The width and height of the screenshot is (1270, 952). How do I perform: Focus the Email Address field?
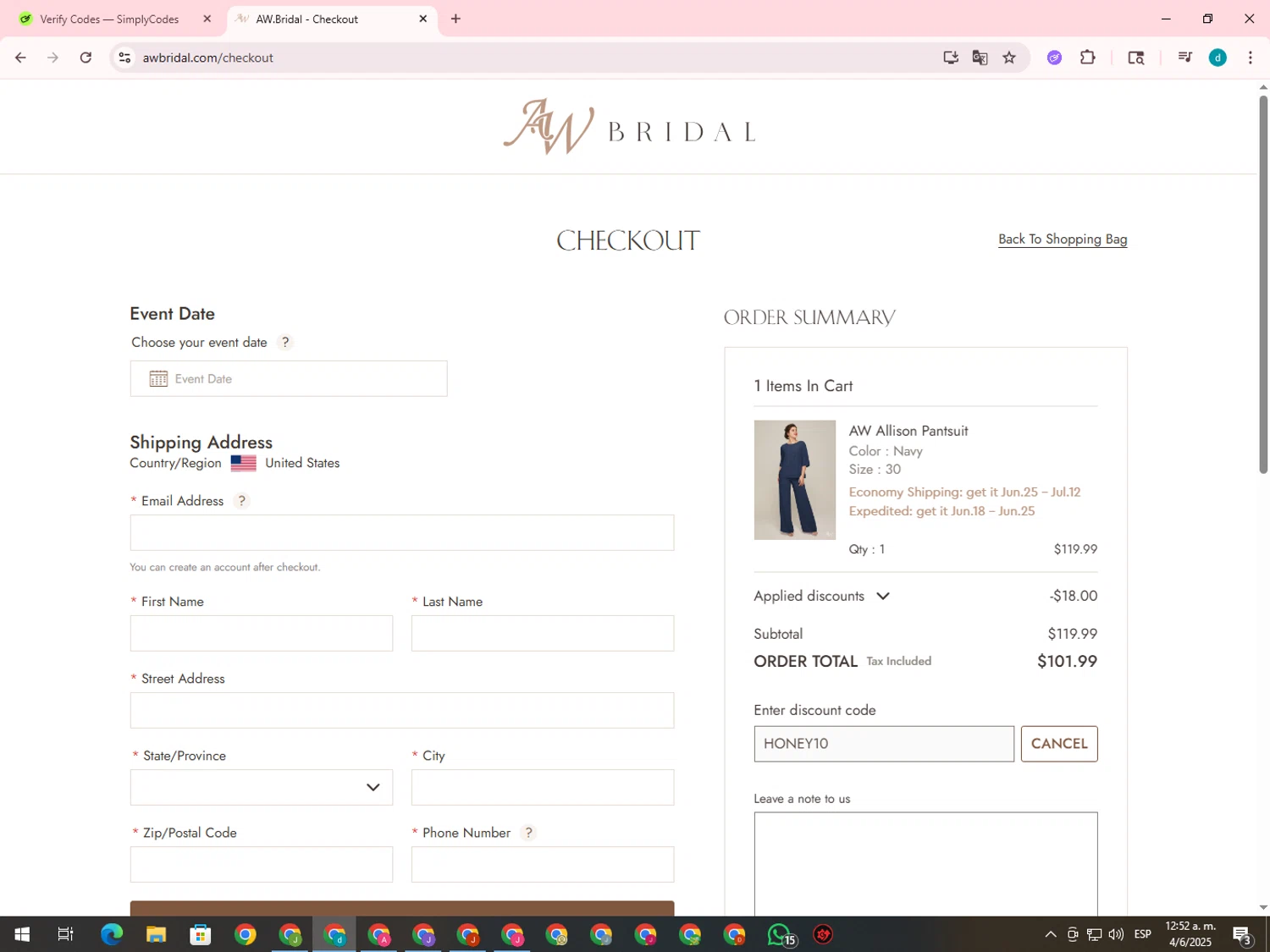[x=402, y=532]
